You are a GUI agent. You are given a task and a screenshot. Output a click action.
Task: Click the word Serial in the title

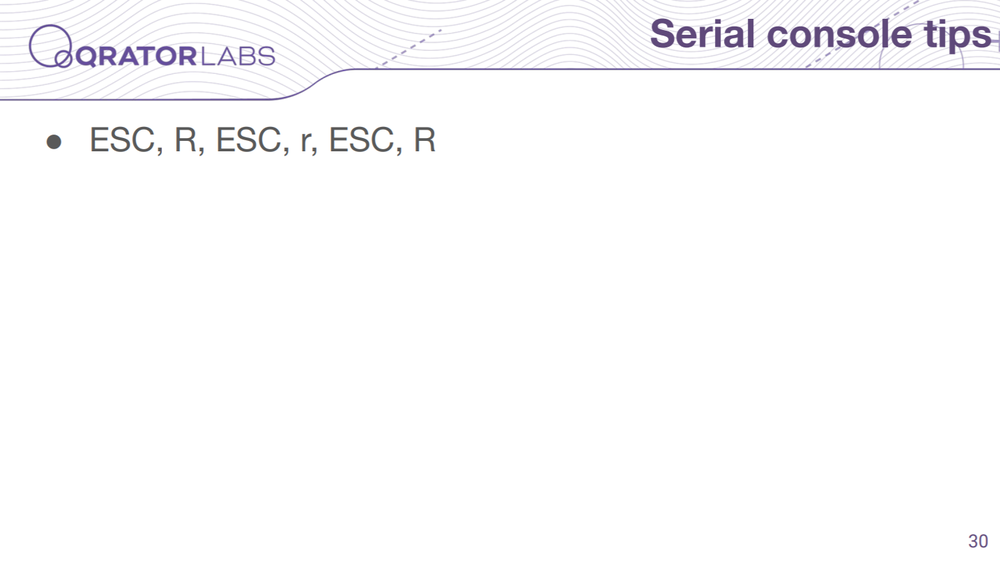pyautogui.click(x=703, y=34)
